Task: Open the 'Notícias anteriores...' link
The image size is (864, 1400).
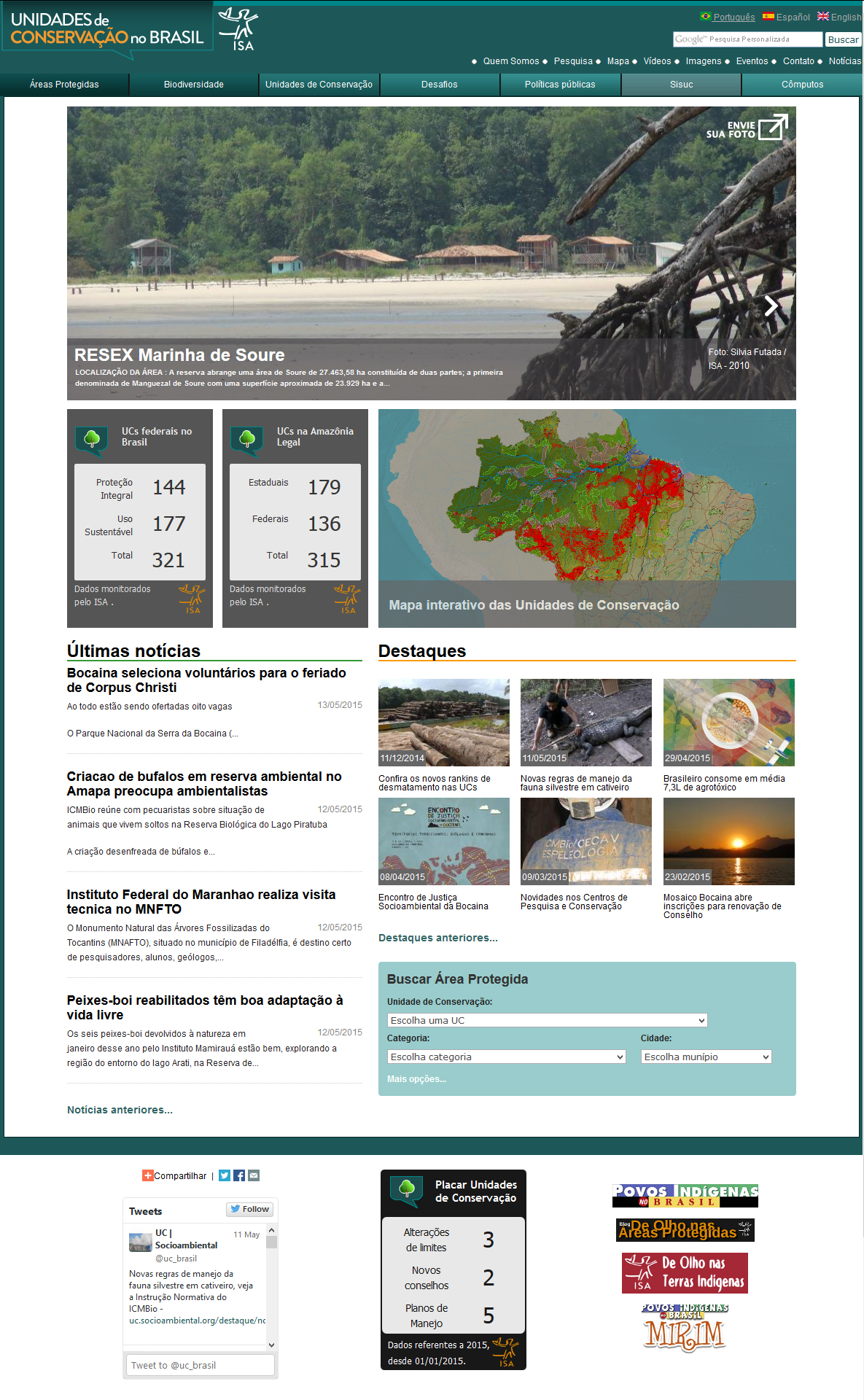Action: click(120, 1110)
